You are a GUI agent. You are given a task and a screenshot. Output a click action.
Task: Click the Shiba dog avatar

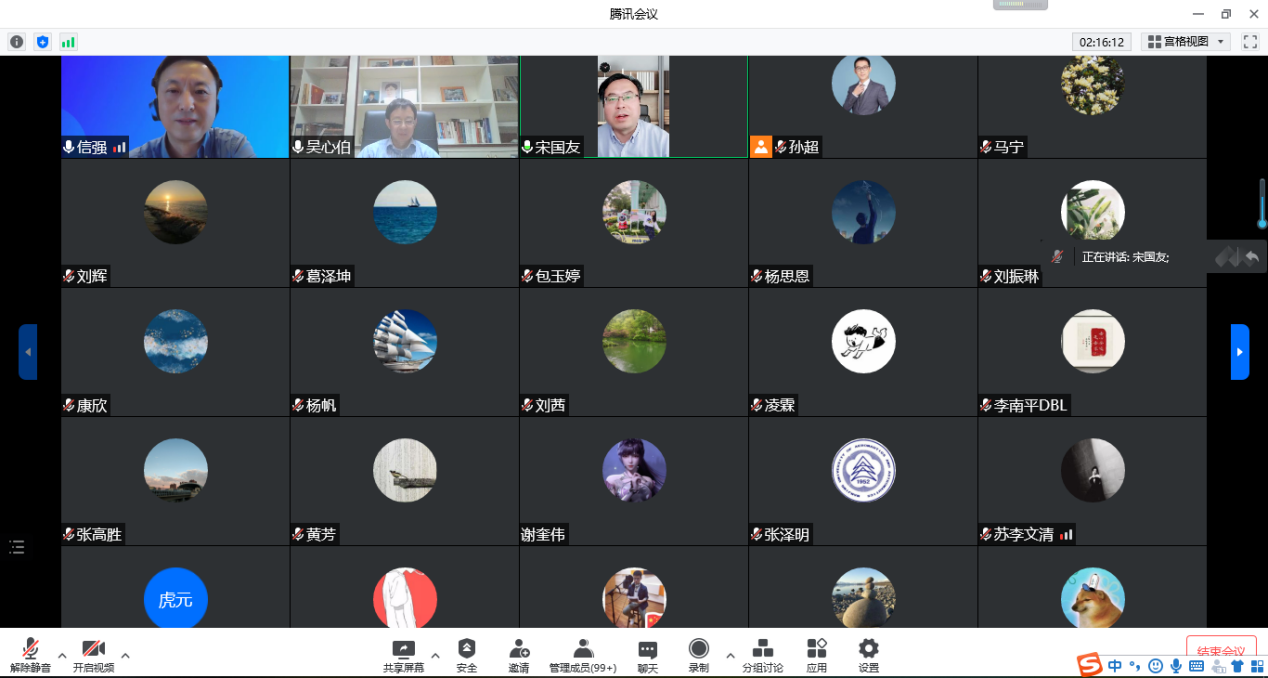coord(1092,598)
